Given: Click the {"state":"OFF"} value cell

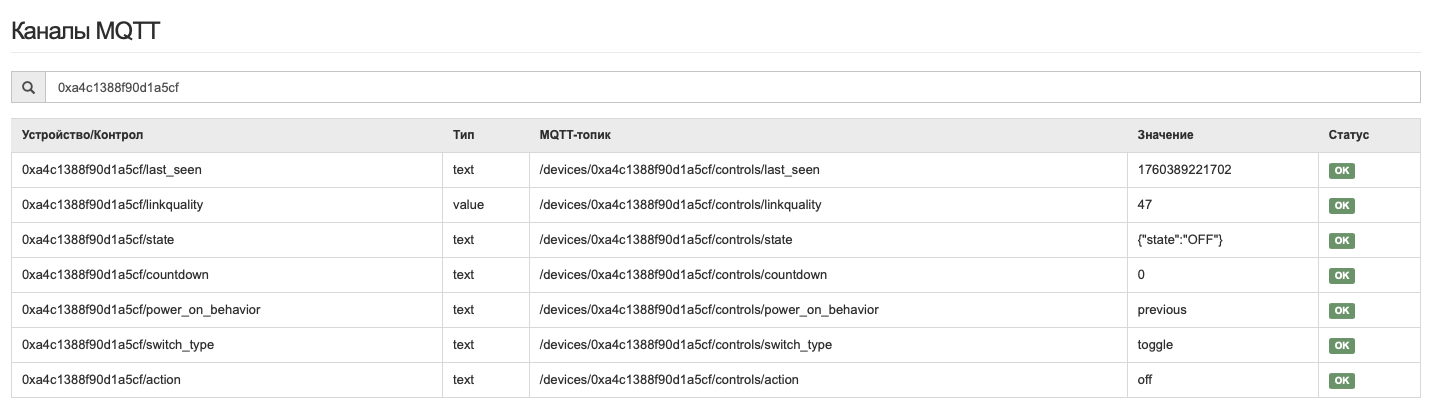Looking at the screenshot, I should pyautogui.click(x=1180, y=240).
